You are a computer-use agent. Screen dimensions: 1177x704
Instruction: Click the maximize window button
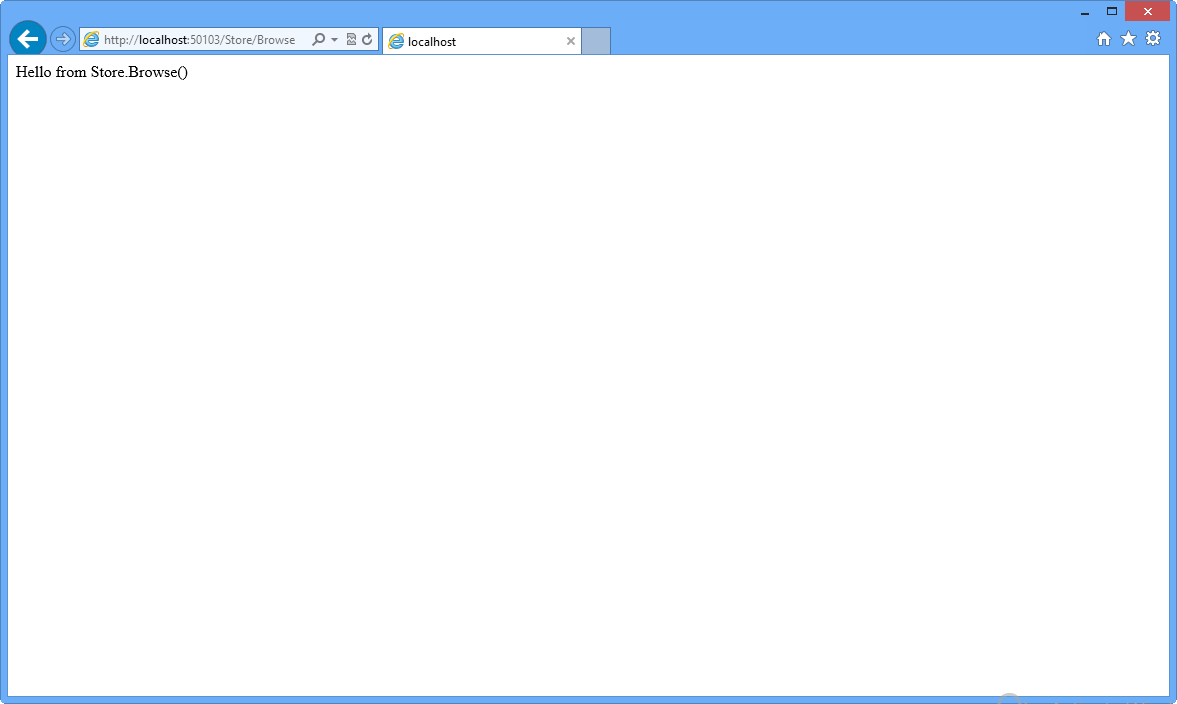click(1112, 11)
